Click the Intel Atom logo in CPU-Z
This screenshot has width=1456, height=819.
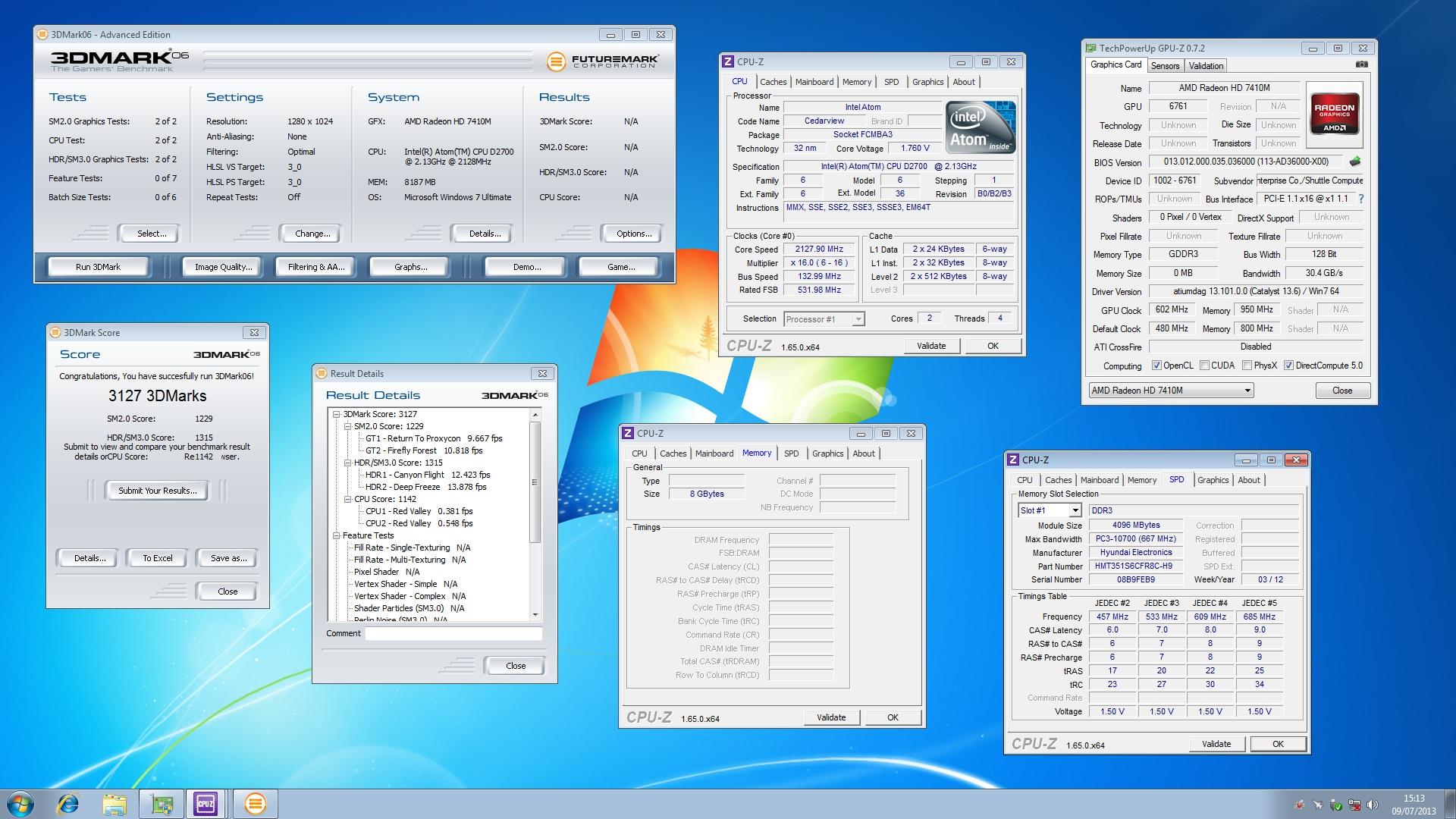click(981, 127)
